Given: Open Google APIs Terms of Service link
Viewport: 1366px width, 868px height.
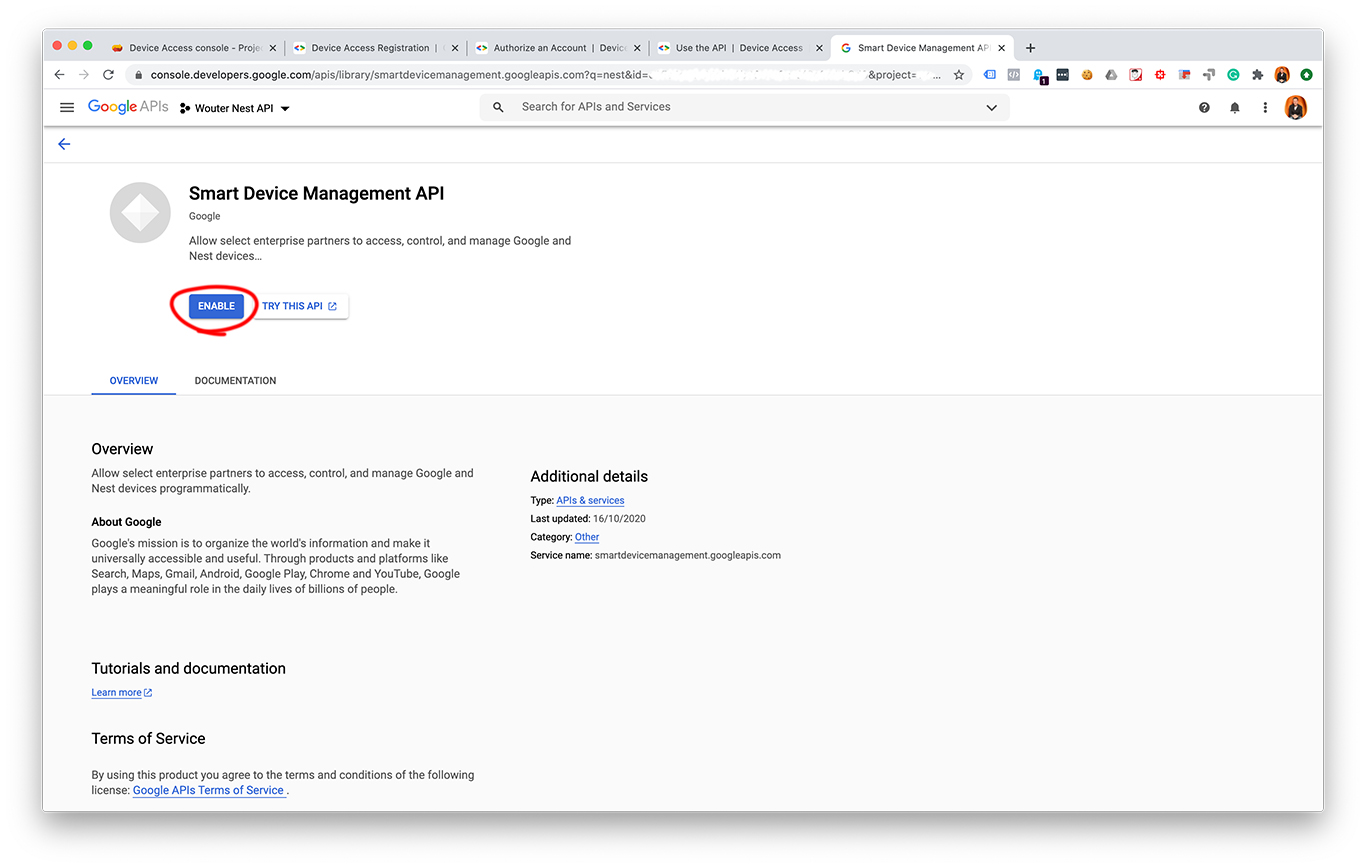Looking at the screenshot, I should click(x=208, y=790).
